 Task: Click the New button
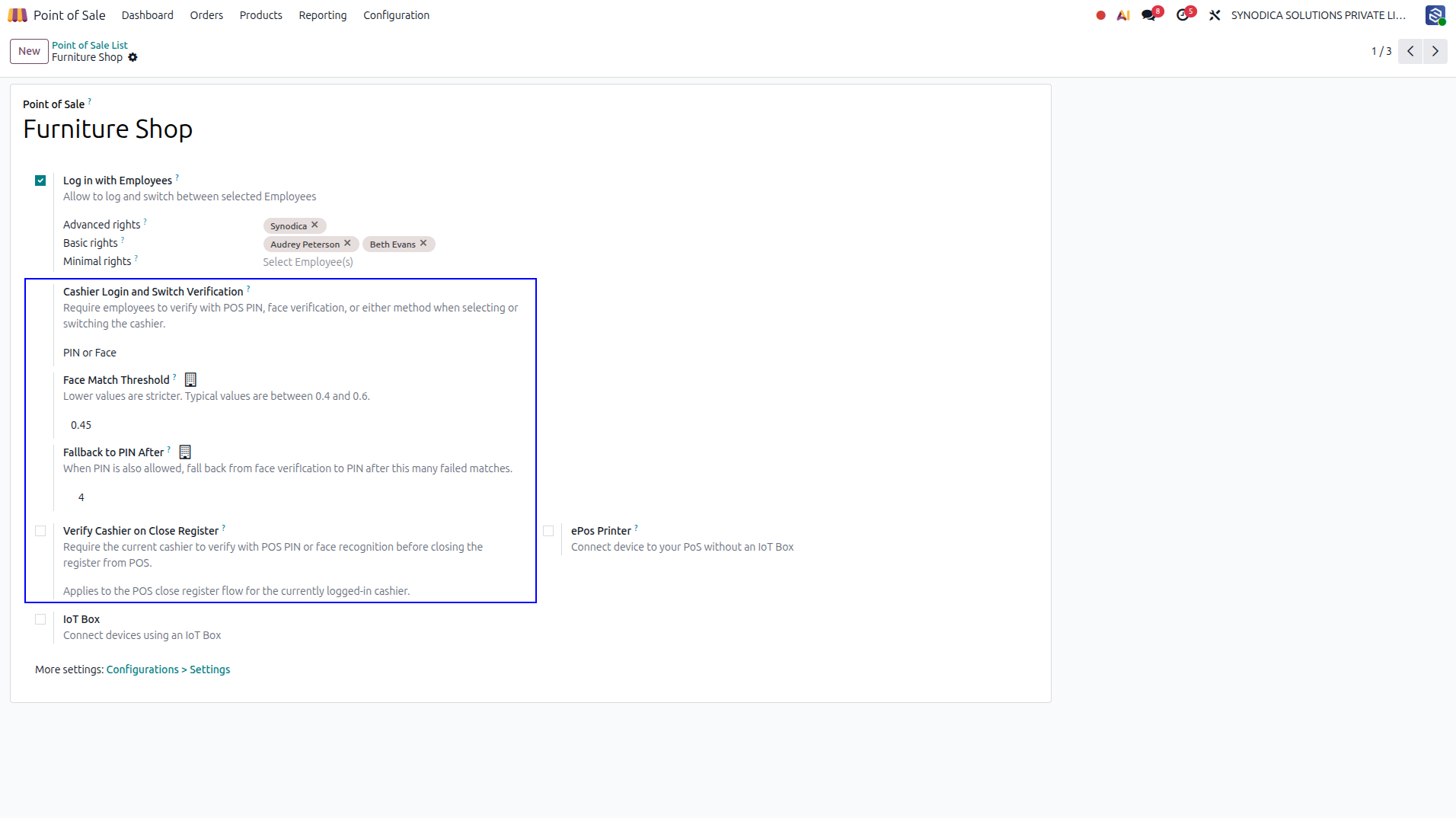[x=29, y=51]
